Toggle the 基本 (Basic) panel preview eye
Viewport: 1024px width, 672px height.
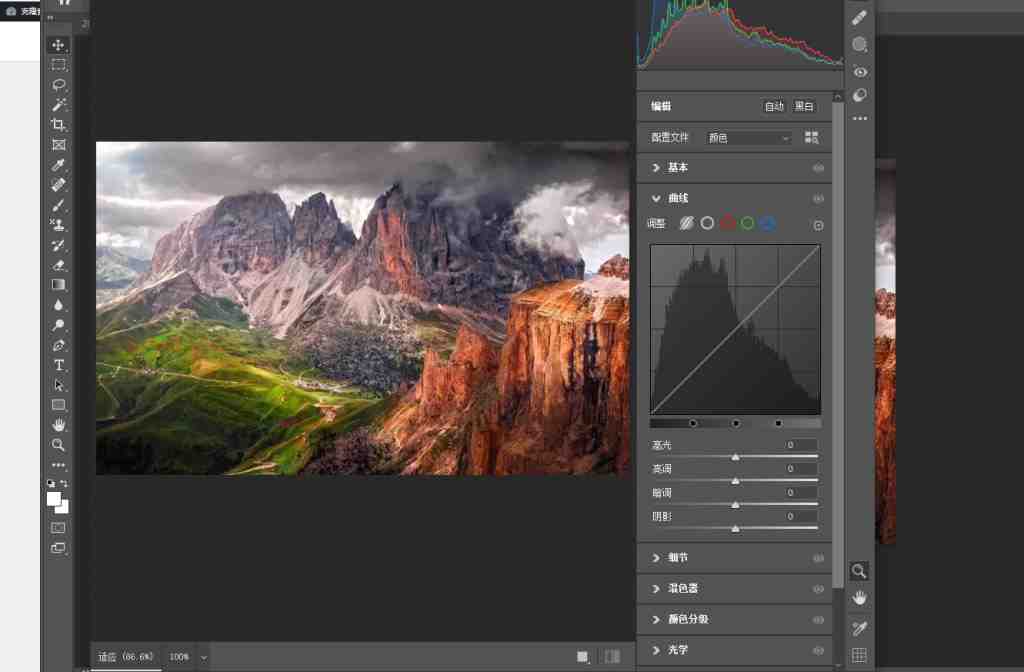(818, 168)
